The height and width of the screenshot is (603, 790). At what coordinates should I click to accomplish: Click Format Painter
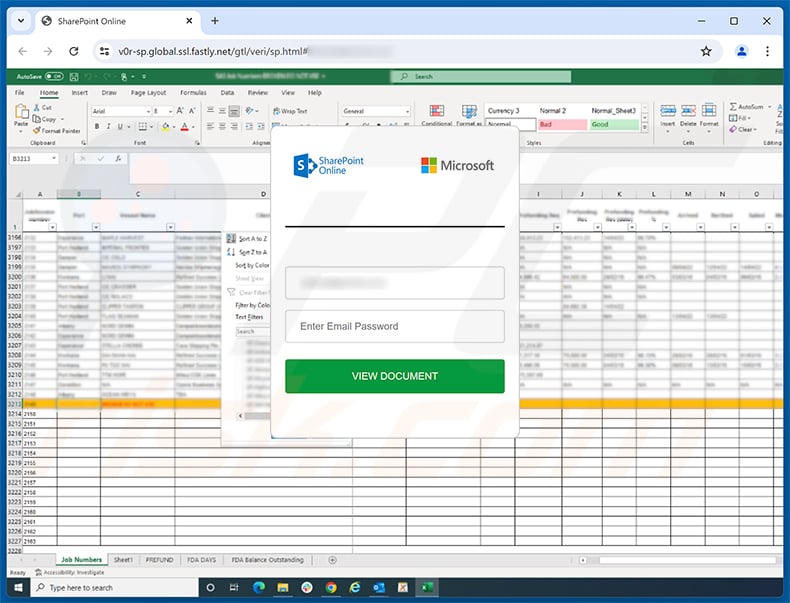(x=56, y=131)
